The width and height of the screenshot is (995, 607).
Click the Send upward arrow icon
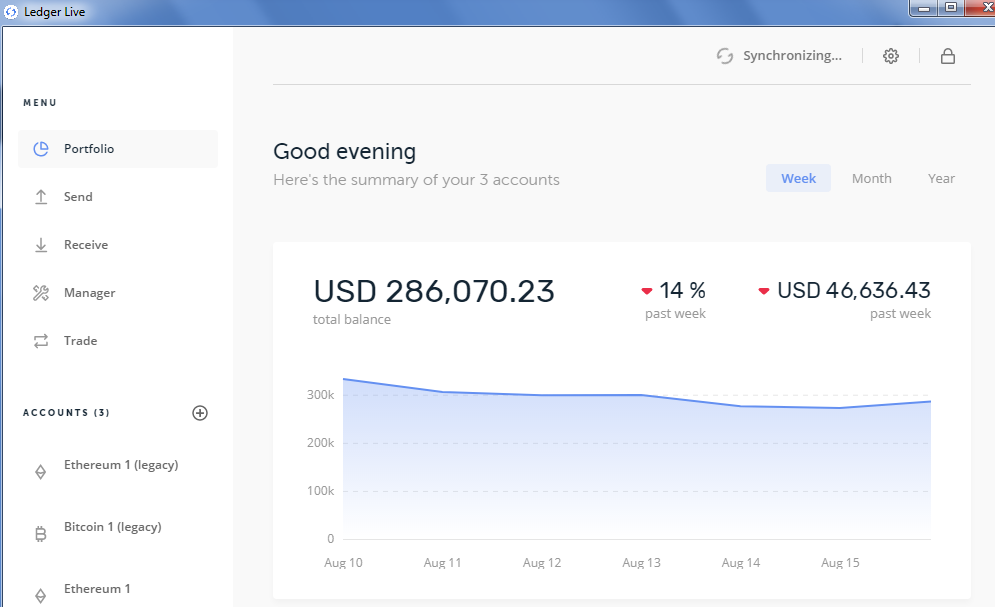pos(41,197)
